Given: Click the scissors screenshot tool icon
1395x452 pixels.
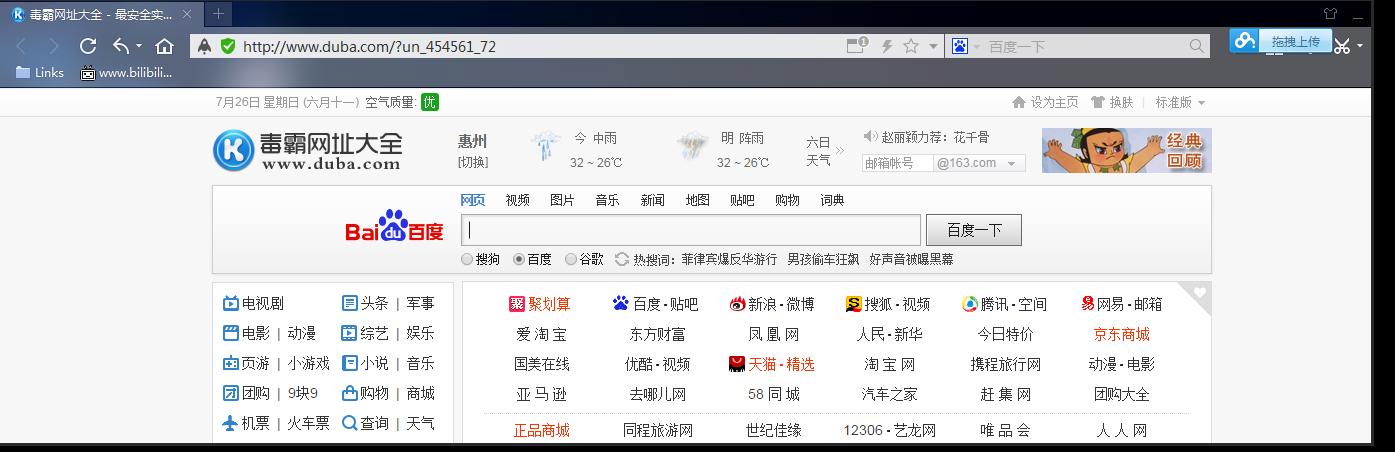Looking at the screenshot, I should pos(1343,46).
